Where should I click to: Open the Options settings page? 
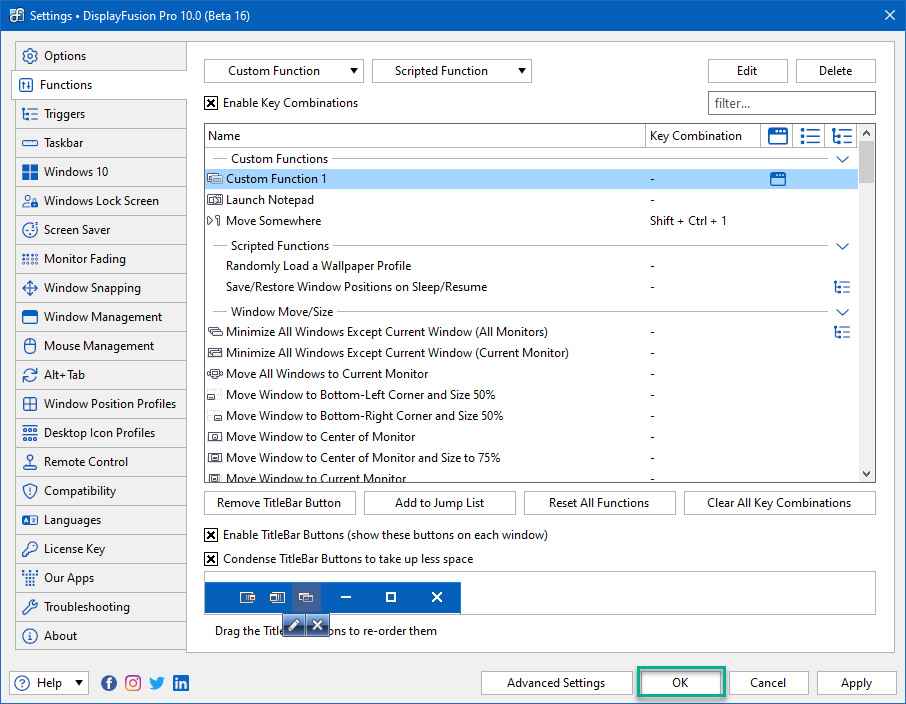(101, 56)
